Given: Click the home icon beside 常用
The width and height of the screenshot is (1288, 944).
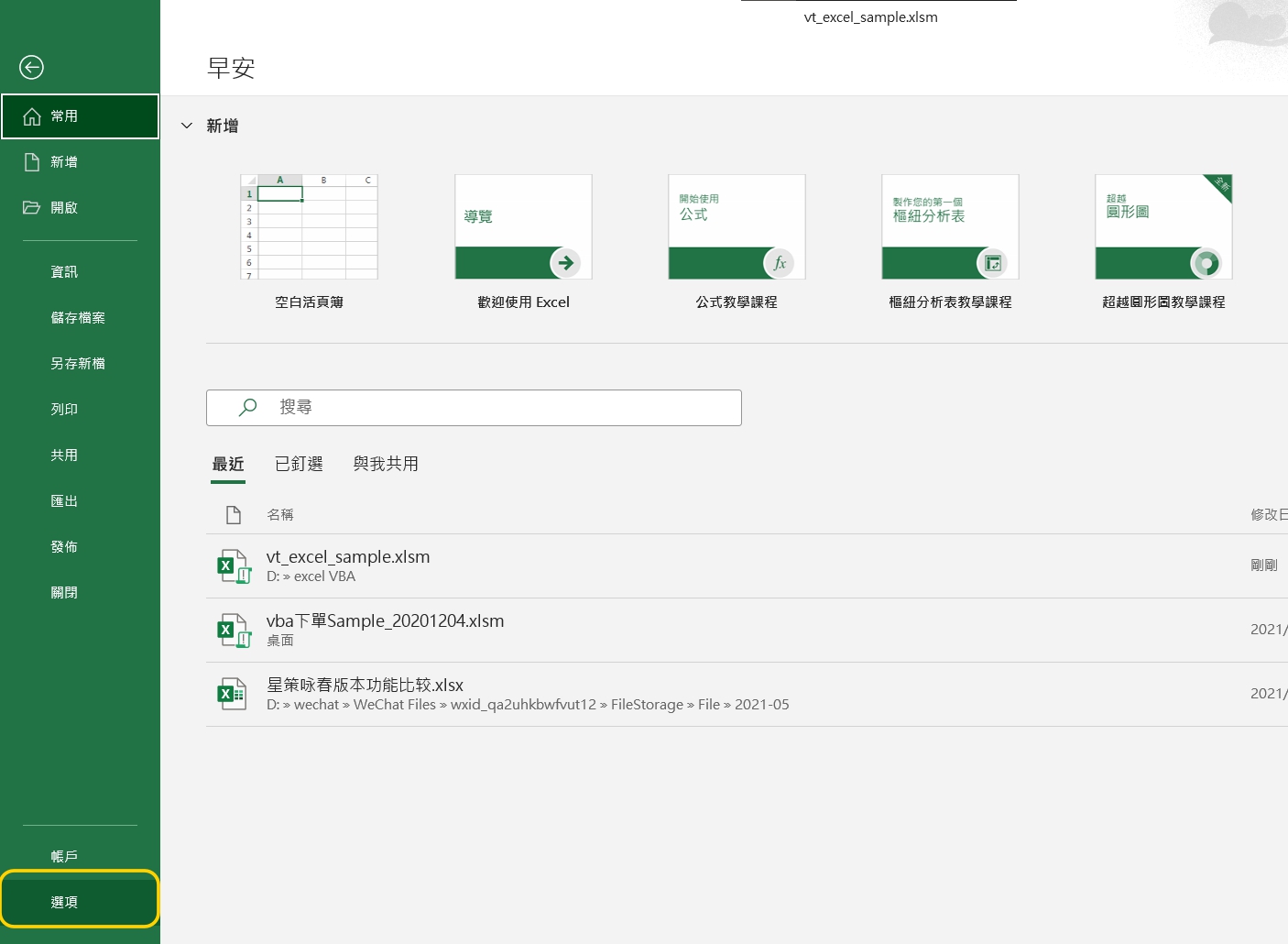Looking at the screenshot, I should point(32,116).
